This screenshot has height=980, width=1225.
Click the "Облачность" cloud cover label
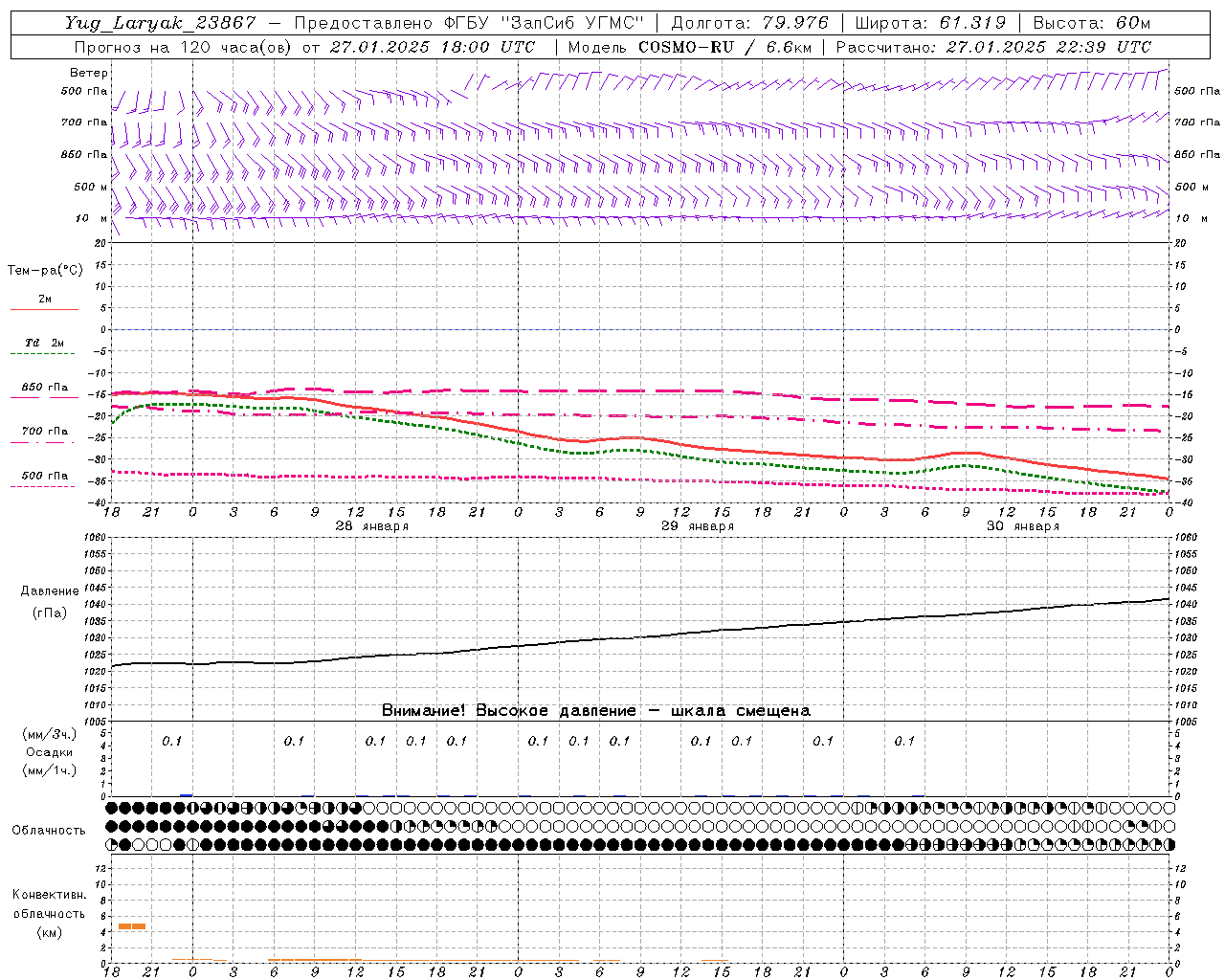[x=49, y=830]
